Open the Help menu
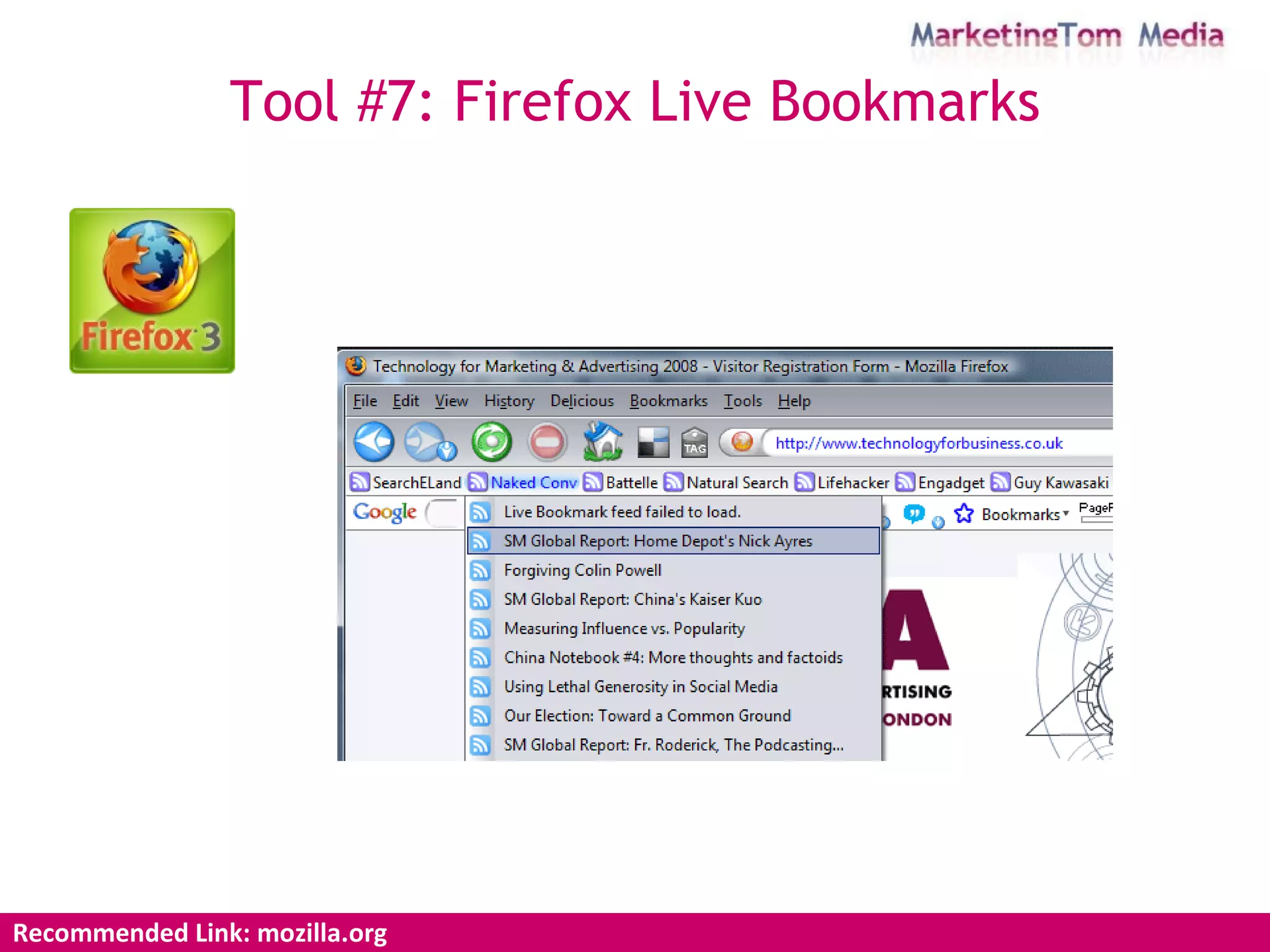This screenshot has height=952, width=1270. [794, 401]
